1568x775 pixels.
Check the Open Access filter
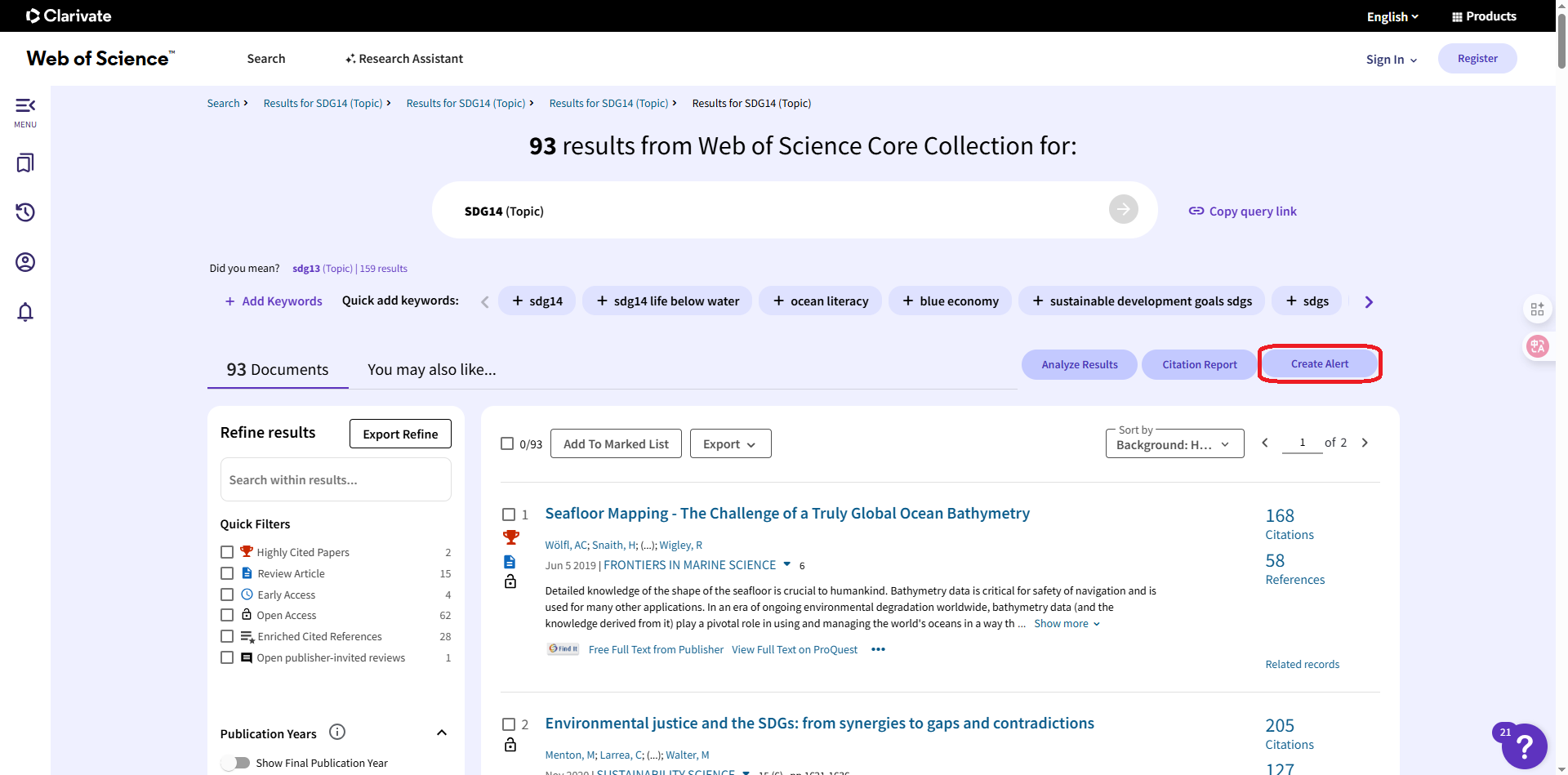point(227,615)
